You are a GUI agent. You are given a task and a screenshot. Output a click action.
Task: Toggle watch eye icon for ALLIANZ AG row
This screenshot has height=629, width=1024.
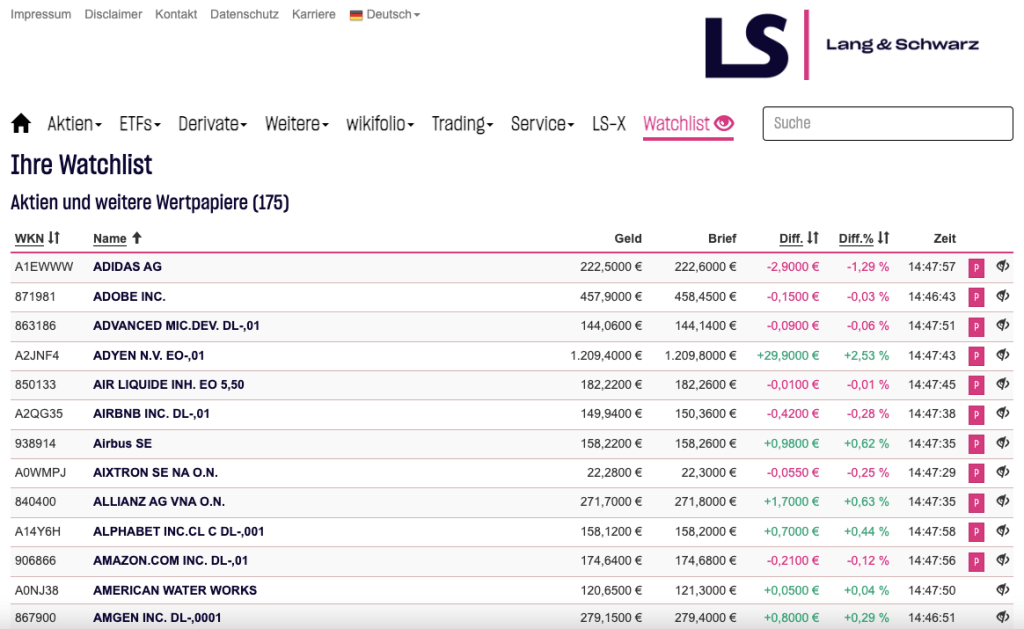click(x=1002, y=501)
